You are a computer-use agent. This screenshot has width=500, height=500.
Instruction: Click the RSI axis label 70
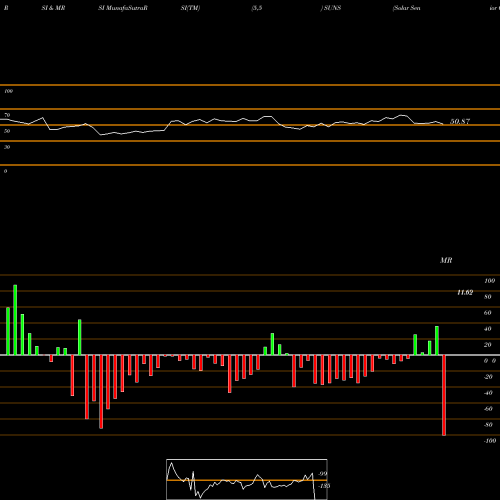point(7,115)
